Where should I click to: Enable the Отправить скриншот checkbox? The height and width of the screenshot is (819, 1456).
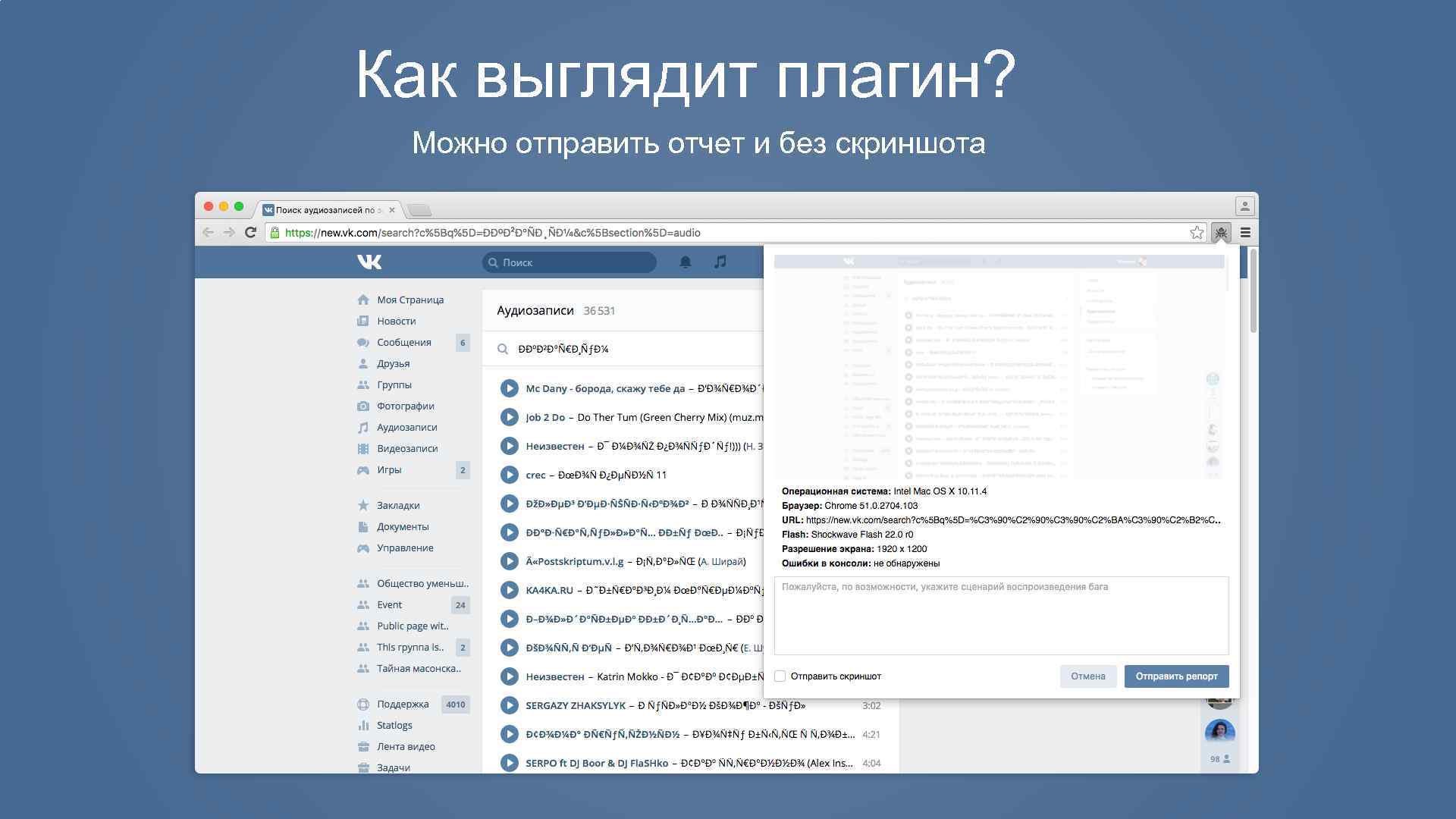pos(780,676)
